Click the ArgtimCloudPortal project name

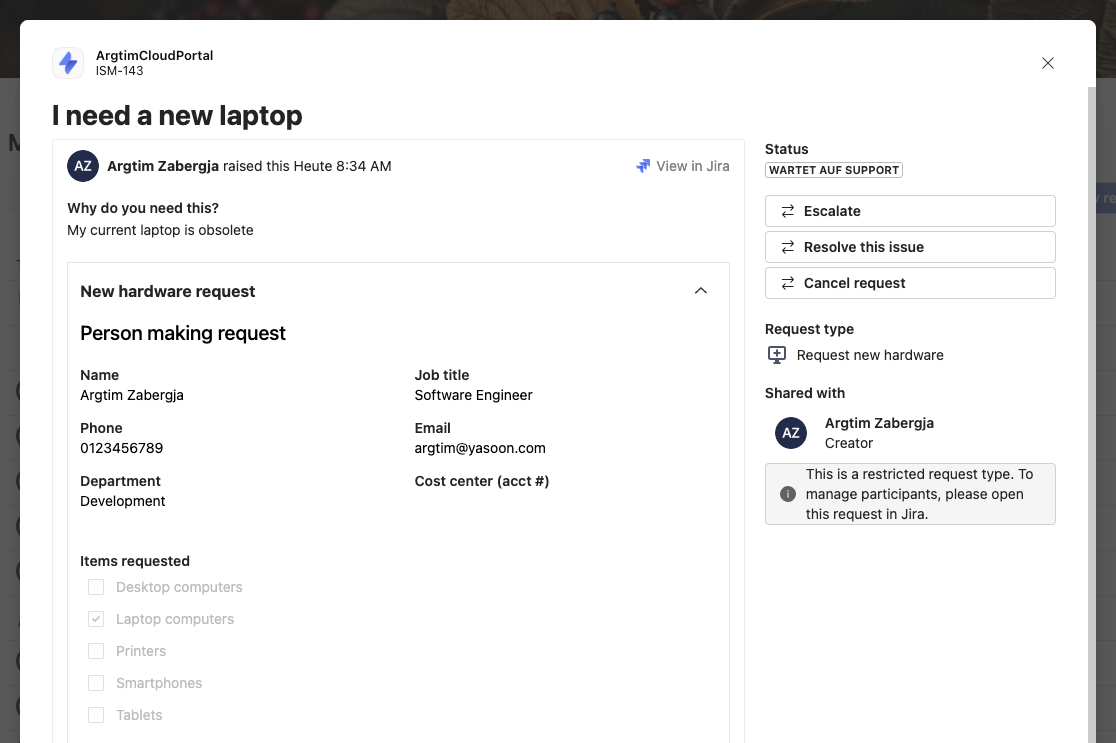[x=154, y=56]
